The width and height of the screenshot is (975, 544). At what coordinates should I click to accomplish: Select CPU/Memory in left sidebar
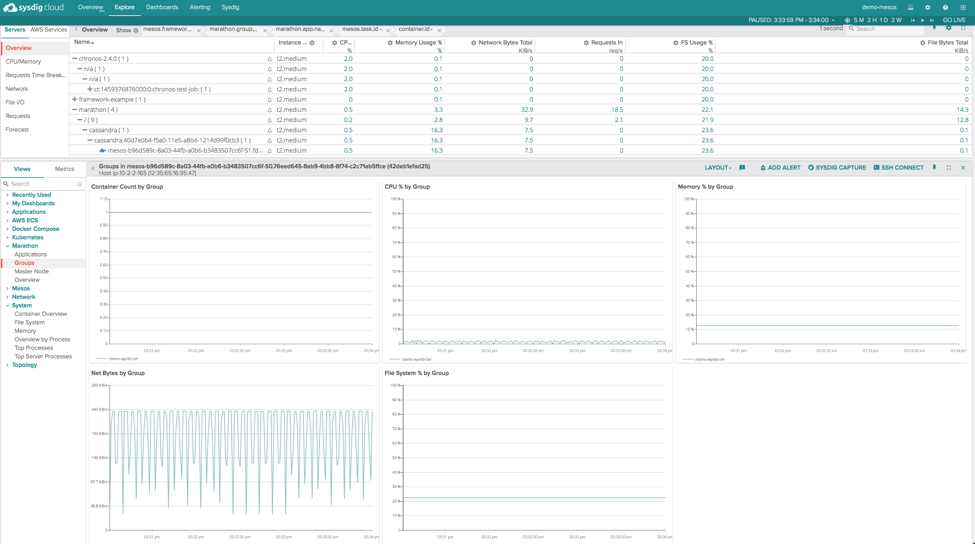pyautogui.click(x=23, y=62)
